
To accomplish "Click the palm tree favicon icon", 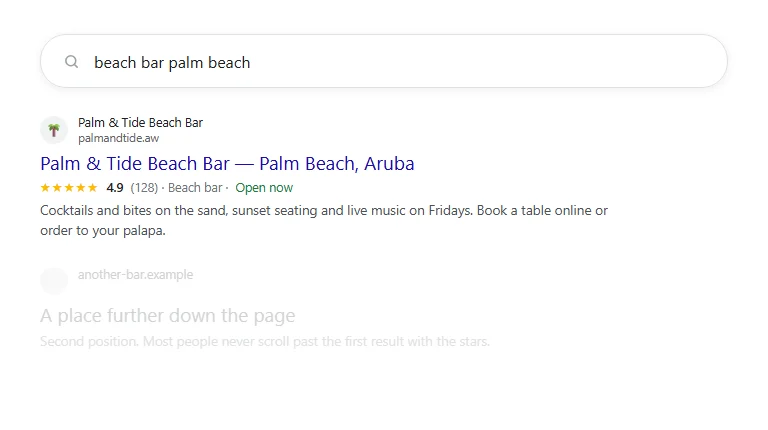I will [54, 130].
